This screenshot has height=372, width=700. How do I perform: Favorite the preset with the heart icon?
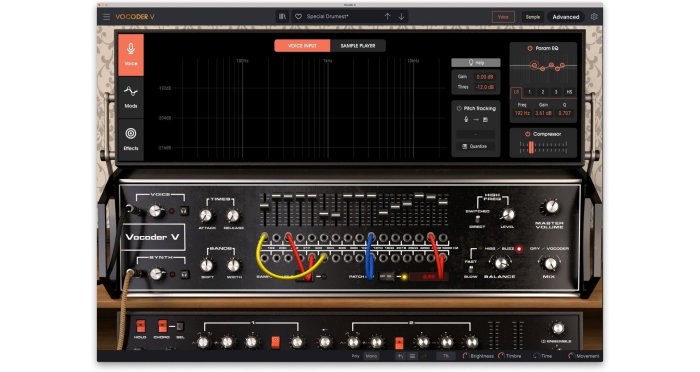click(298, 17)
